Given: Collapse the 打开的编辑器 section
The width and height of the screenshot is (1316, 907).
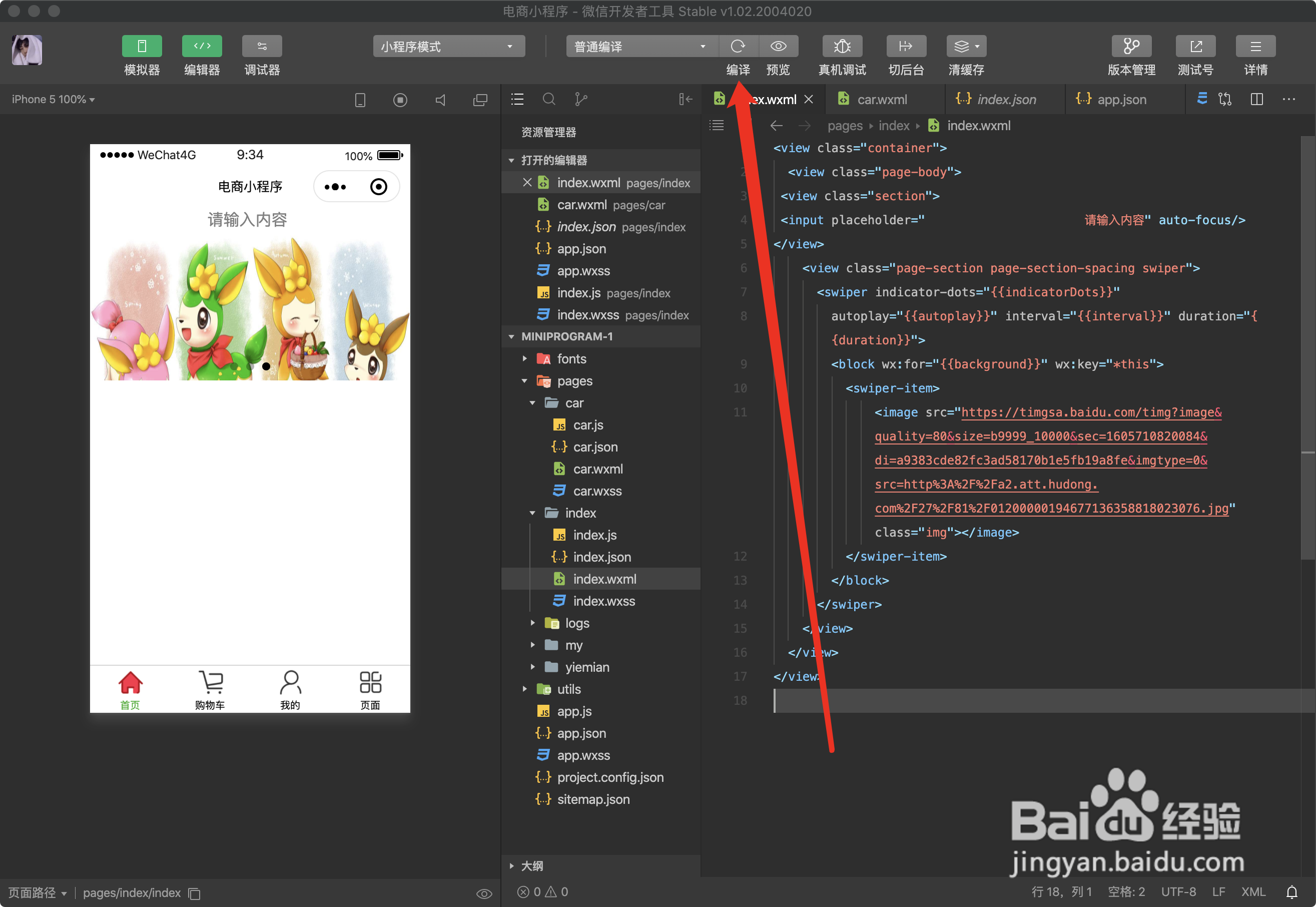Looking at the screenshot, I should 511,160.
